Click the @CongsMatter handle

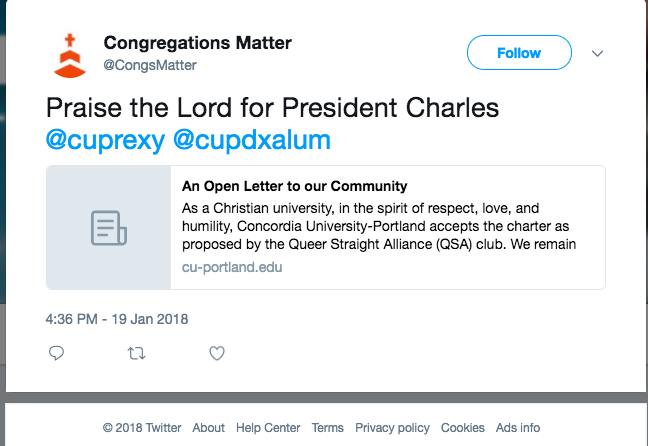click(150, 65)
